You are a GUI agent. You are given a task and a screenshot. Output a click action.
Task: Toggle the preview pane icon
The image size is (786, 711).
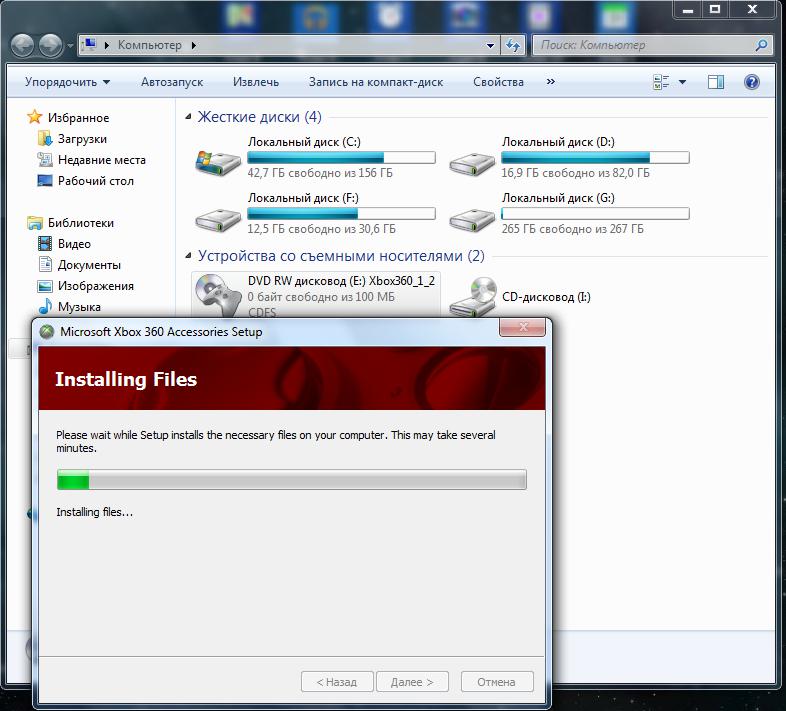click(x=715, y=82)
